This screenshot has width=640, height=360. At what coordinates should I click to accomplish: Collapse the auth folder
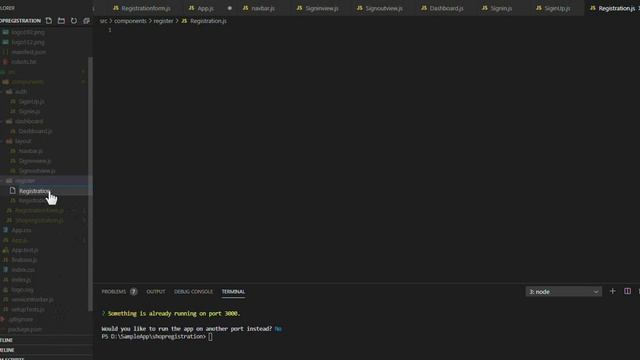point(20,91)
